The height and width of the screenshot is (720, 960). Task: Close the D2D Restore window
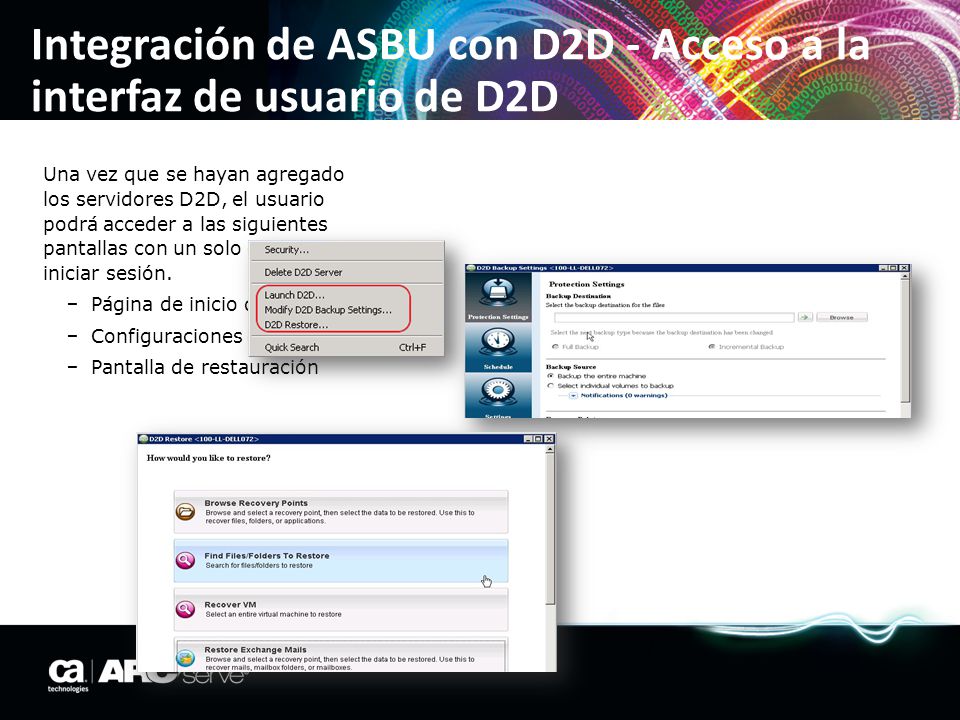coord(549,439)
